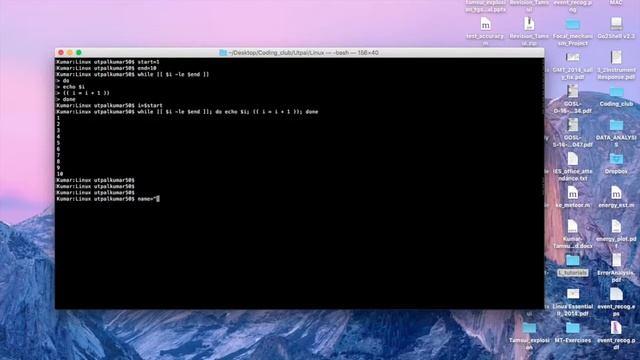640x360 pixels.
Task: Open the highlighted tutorials folder icon
Action: pos(573,260)
